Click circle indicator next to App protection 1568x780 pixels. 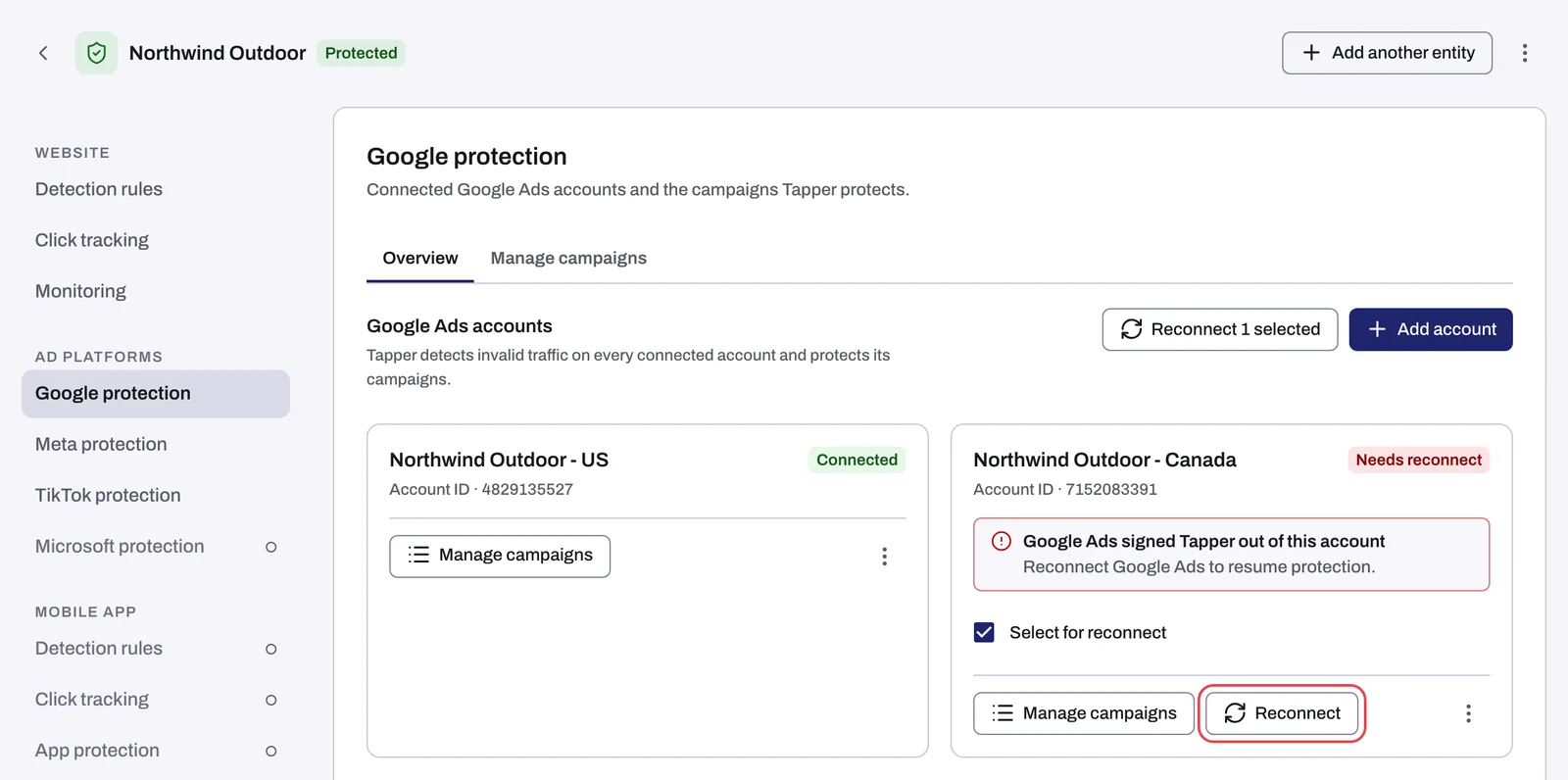click(x=271, y=751)
